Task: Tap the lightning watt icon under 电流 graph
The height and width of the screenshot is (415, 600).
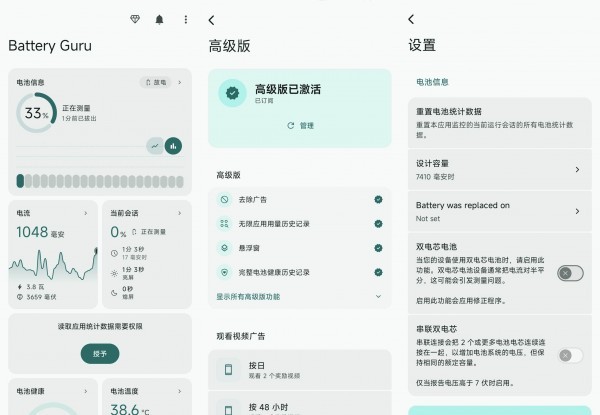Action: 20,286
